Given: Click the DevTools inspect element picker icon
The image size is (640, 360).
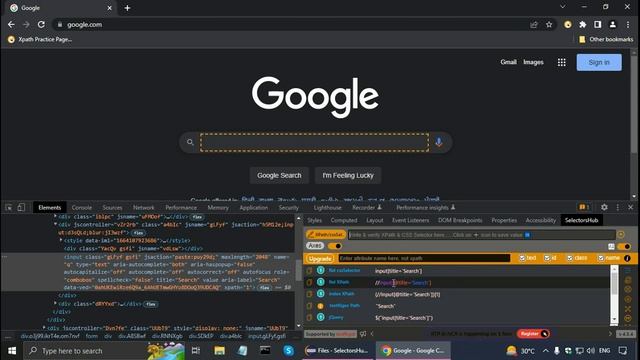Looking at the screenshot, I should [9, 207].
